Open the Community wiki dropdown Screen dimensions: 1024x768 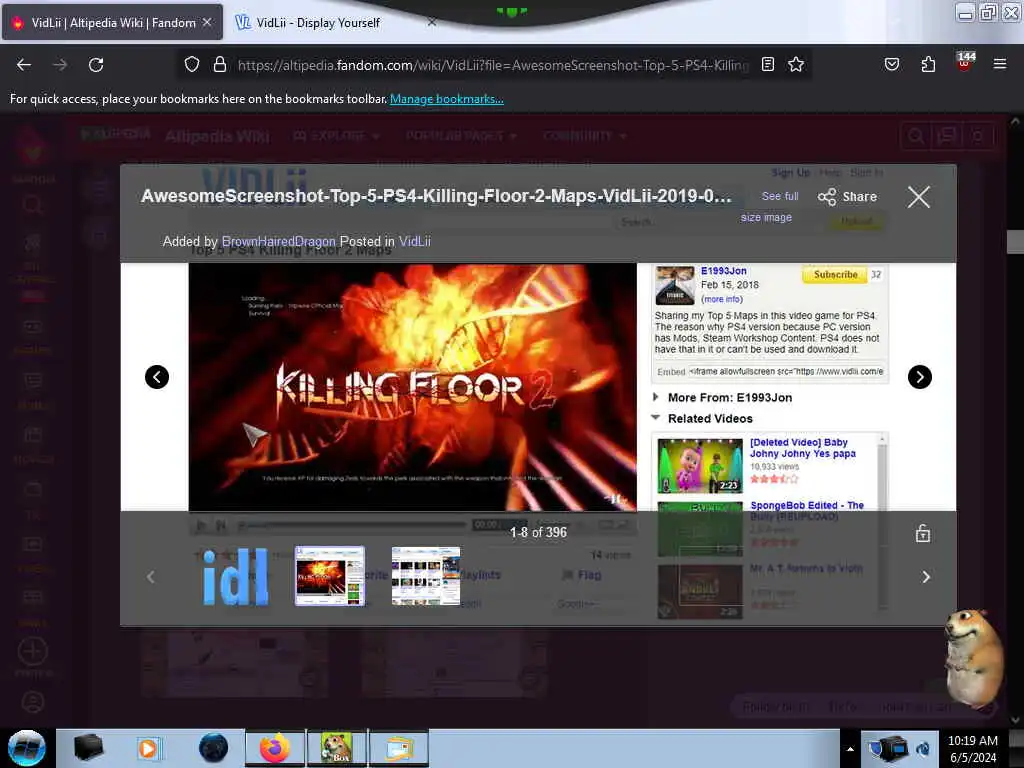[585, 136]
